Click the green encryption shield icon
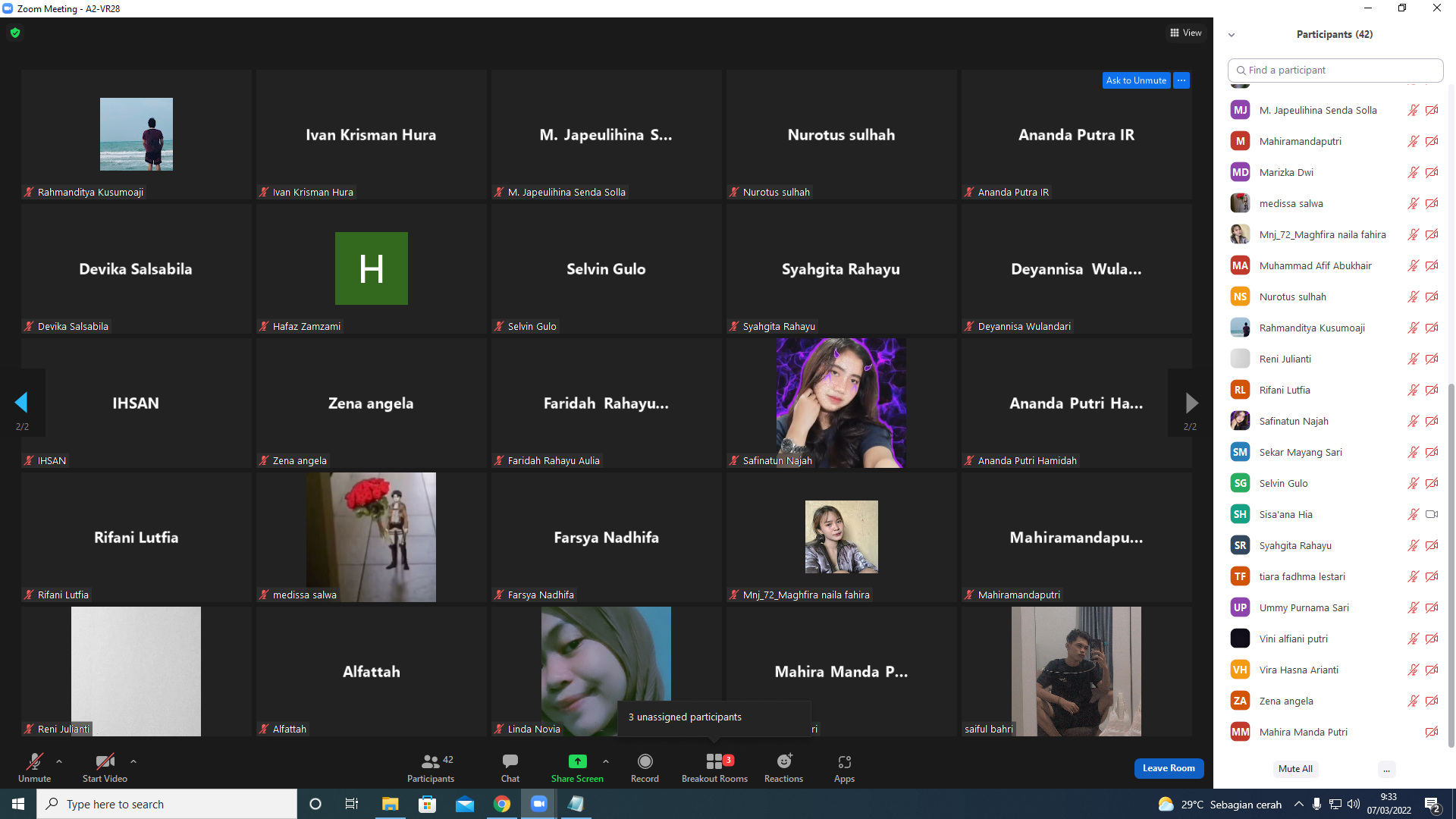1456x819 pixels. pos(15,33)
